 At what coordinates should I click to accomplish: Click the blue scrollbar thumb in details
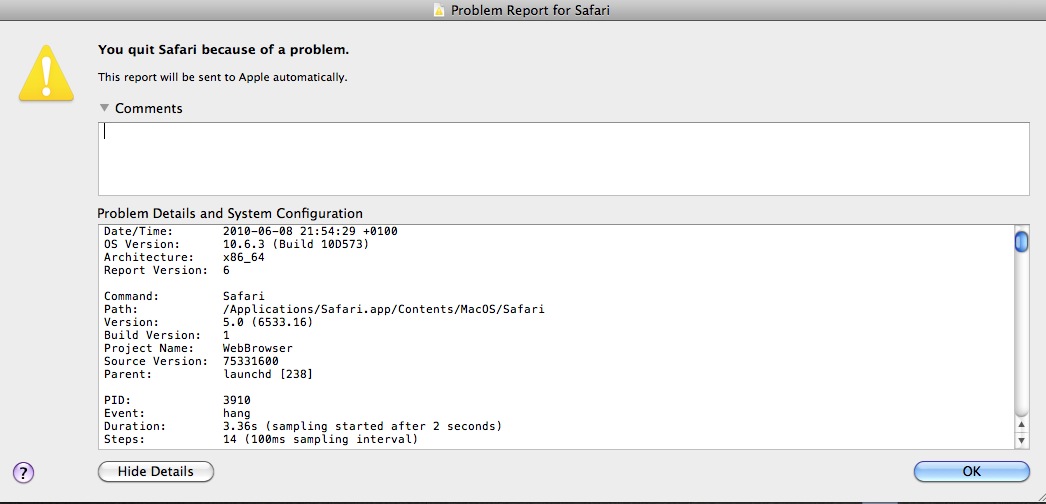pyautogui.click(x=1021, y=241)
